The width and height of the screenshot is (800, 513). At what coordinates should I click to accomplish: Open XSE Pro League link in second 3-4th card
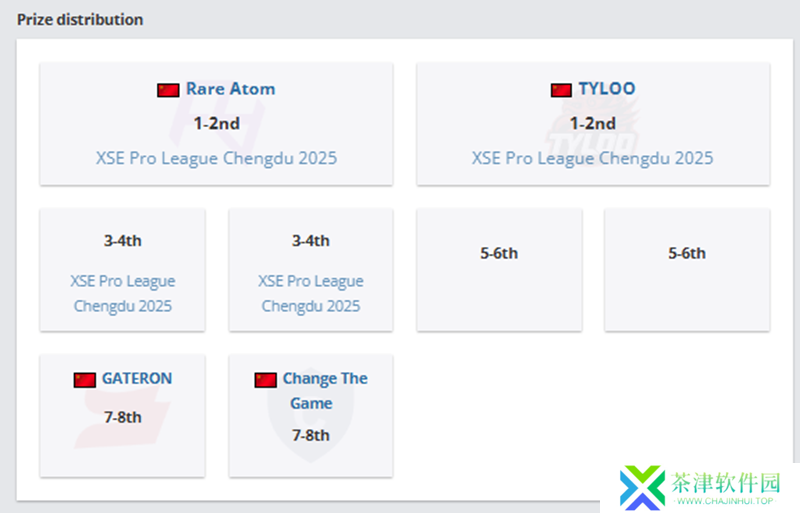[x=311, y=294]
